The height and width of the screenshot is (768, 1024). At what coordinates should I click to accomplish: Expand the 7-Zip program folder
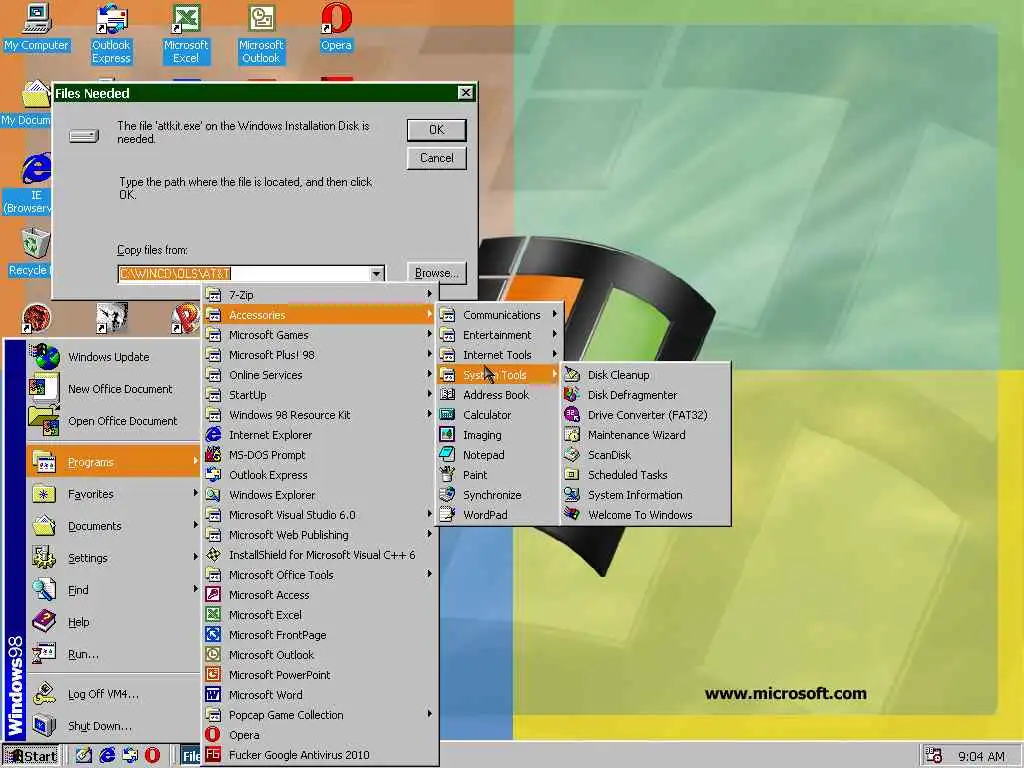(319, 295)
